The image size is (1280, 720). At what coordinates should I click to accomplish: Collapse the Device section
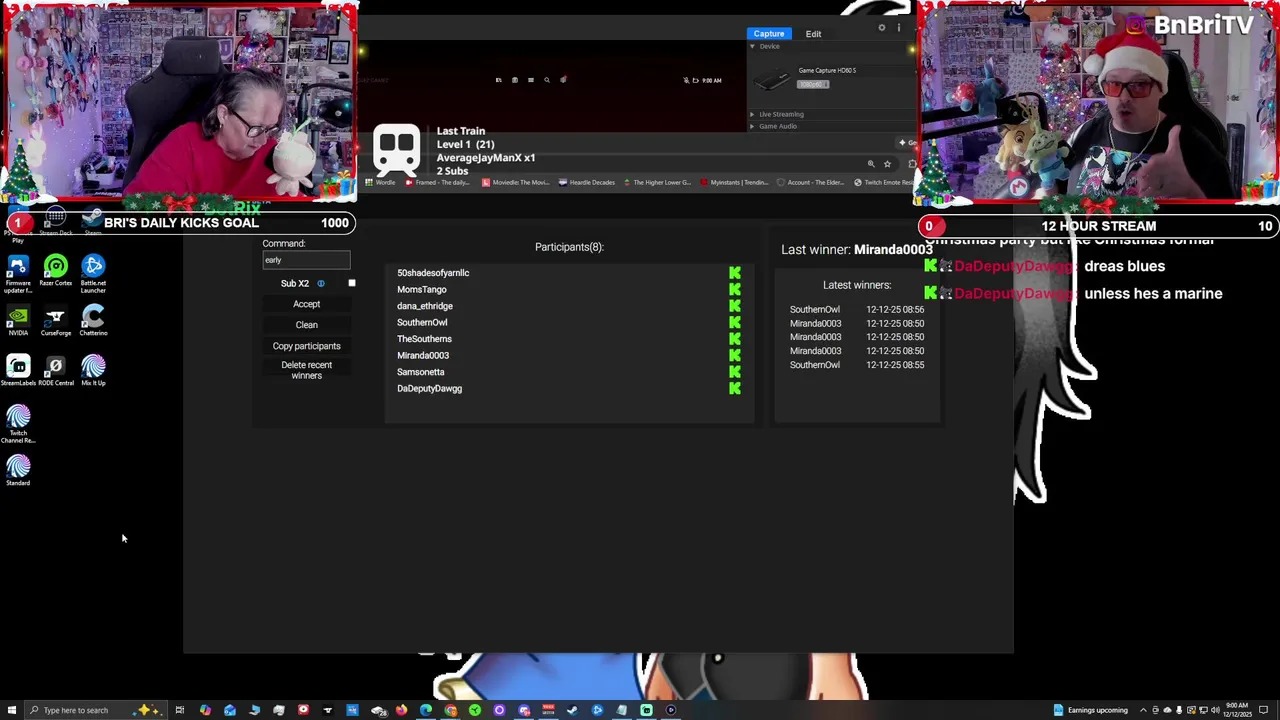point(752,46)
